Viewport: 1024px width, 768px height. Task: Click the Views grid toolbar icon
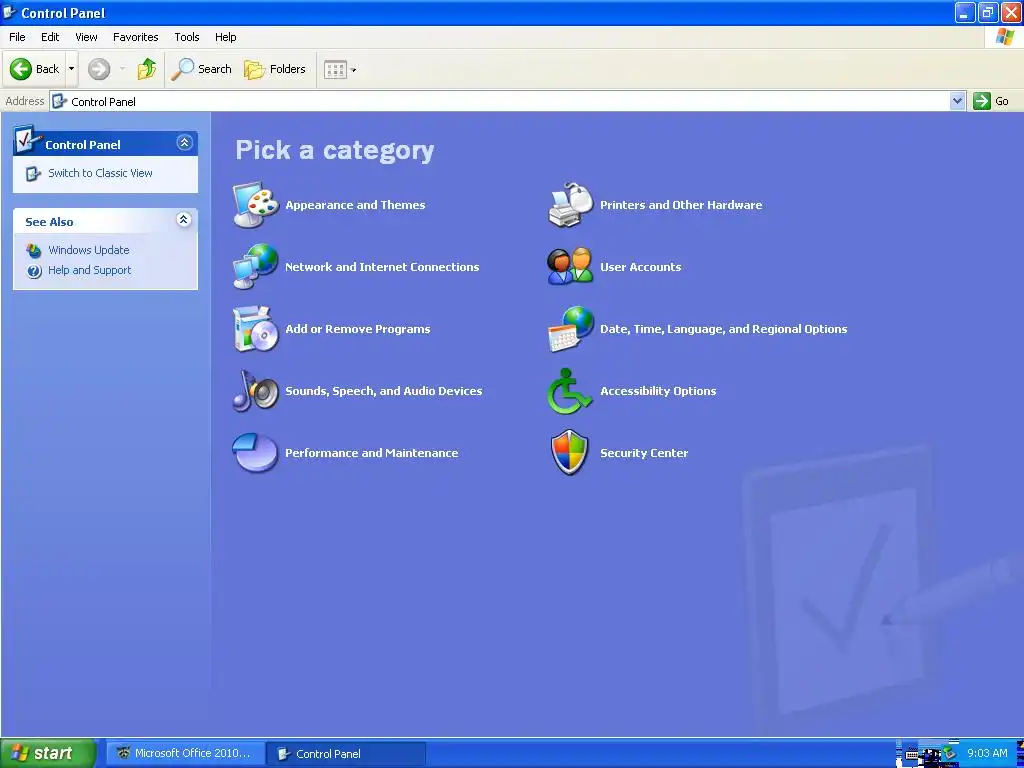coord(335,69)
